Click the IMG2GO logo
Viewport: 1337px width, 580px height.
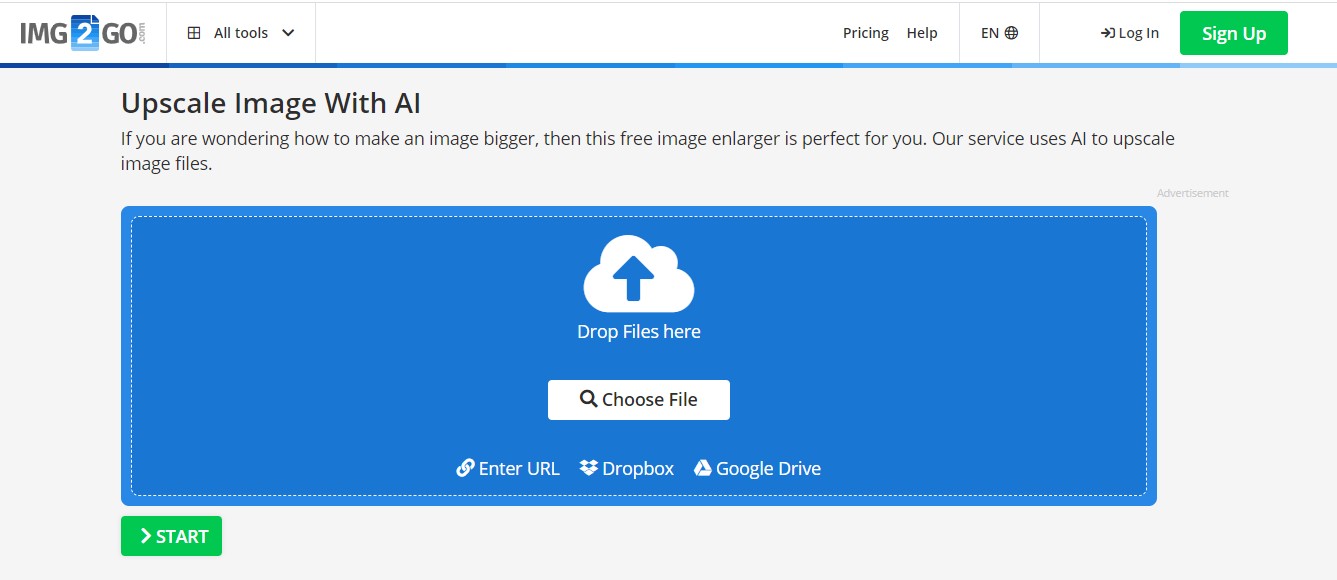coord(83,33)
